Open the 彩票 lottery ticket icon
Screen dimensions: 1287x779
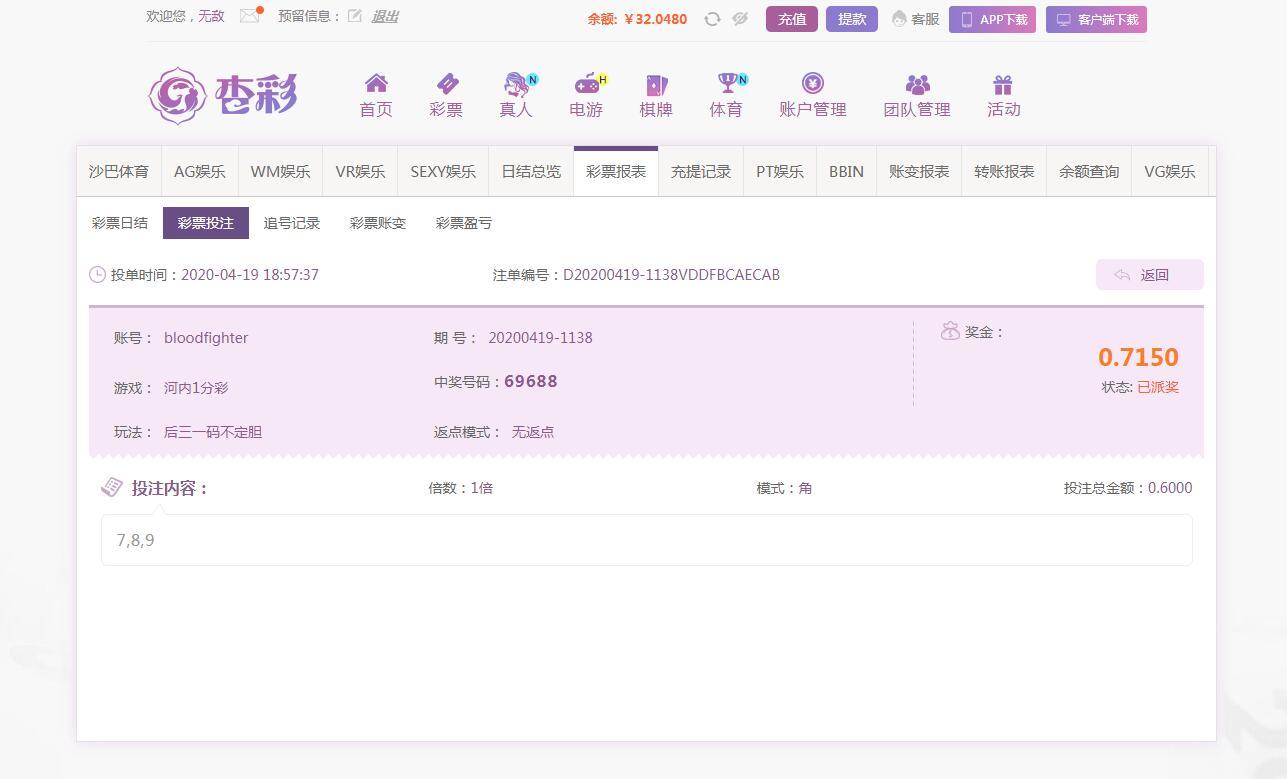click(x=446, y=85)
